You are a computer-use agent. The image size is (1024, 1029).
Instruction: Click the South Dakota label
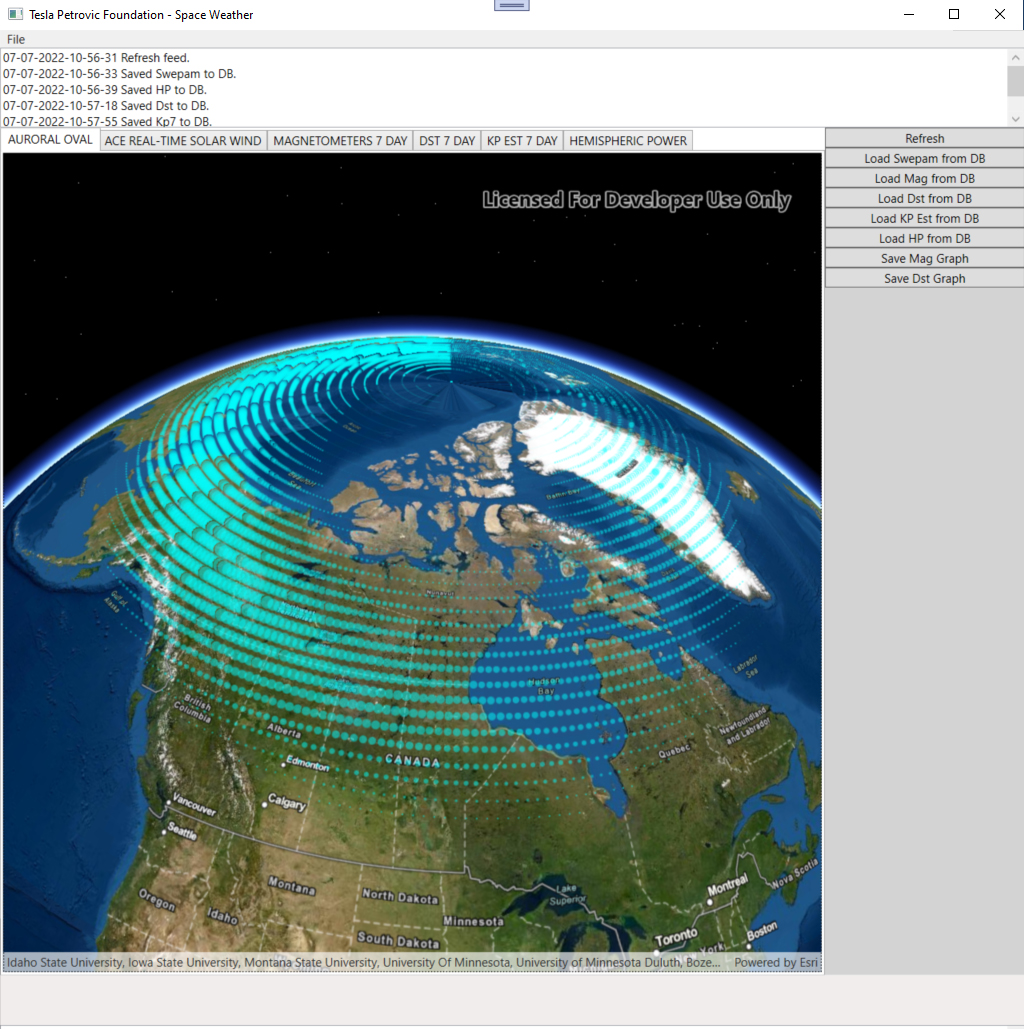pyautogui.click(x=398, y=940)
